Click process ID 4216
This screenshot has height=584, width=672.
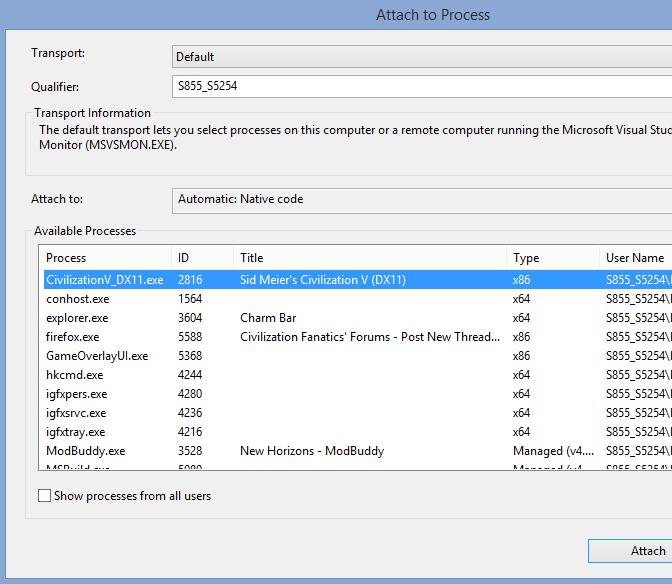[x=190, y=432]
